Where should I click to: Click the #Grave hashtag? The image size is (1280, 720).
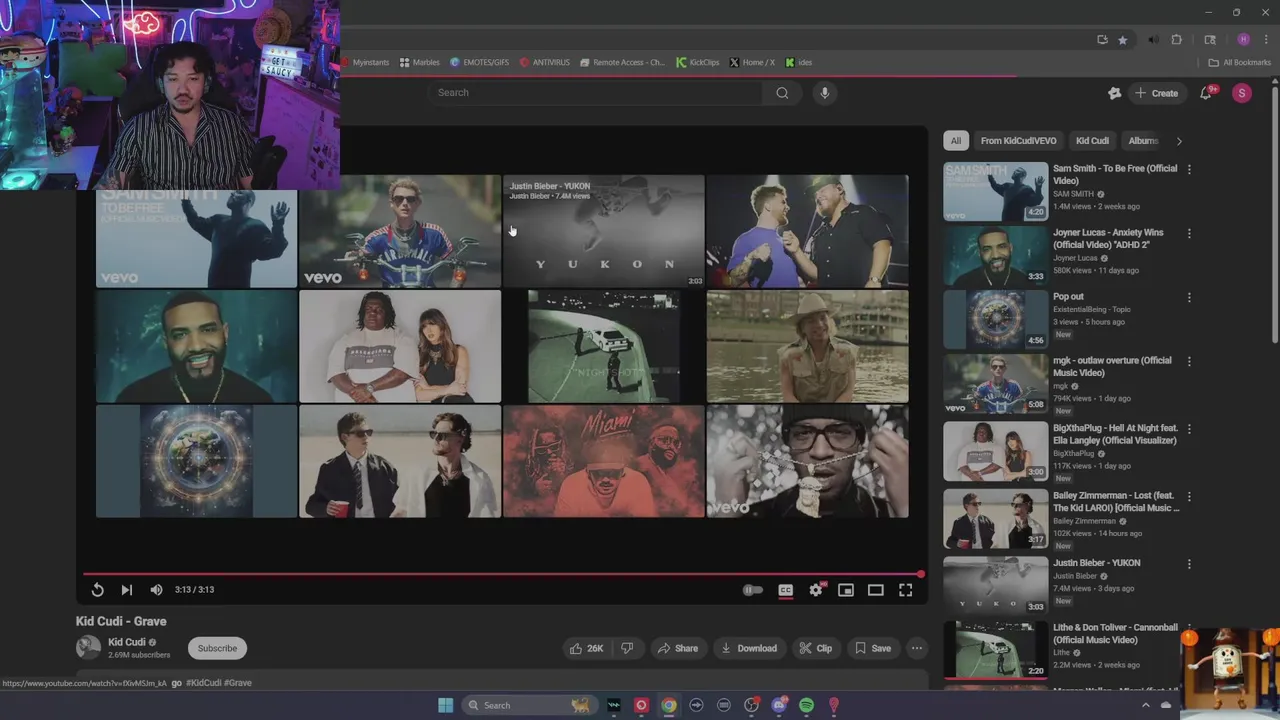238,683
